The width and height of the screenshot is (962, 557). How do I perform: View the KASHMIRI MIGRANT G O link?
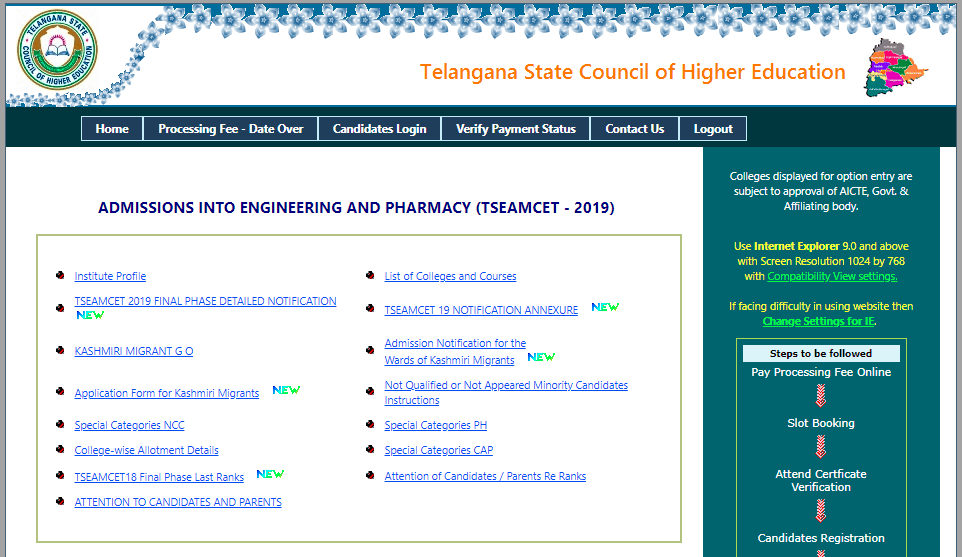(134, 351)
